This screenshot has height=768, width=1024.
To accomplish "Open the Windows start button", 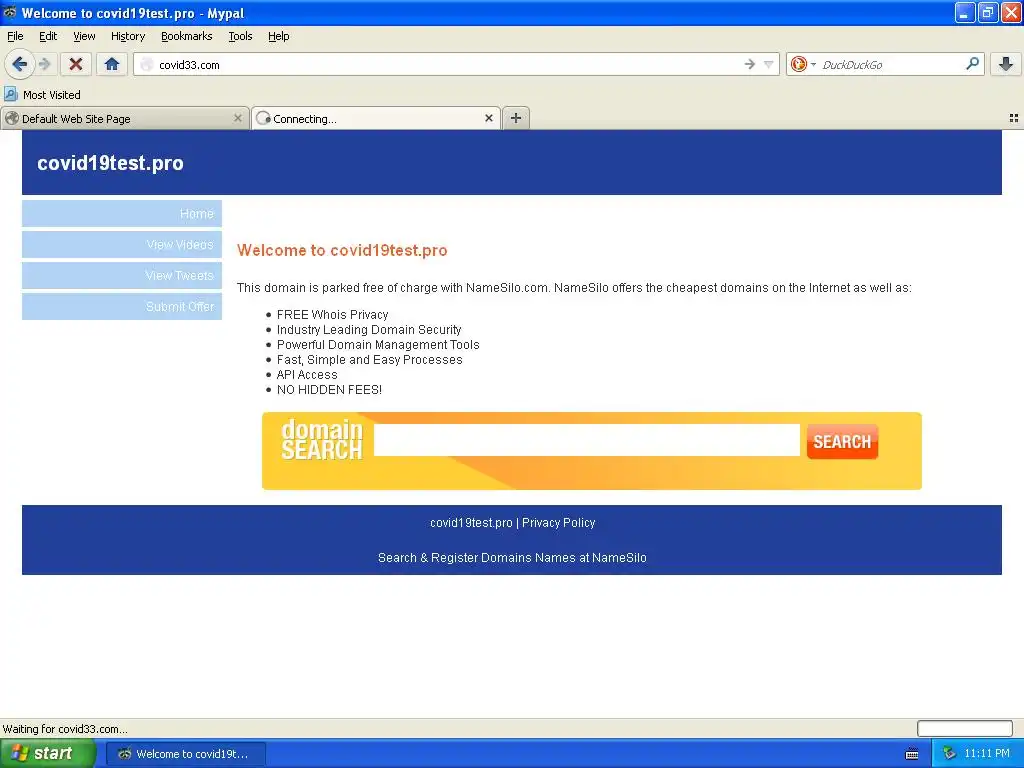I will [47, 754].
